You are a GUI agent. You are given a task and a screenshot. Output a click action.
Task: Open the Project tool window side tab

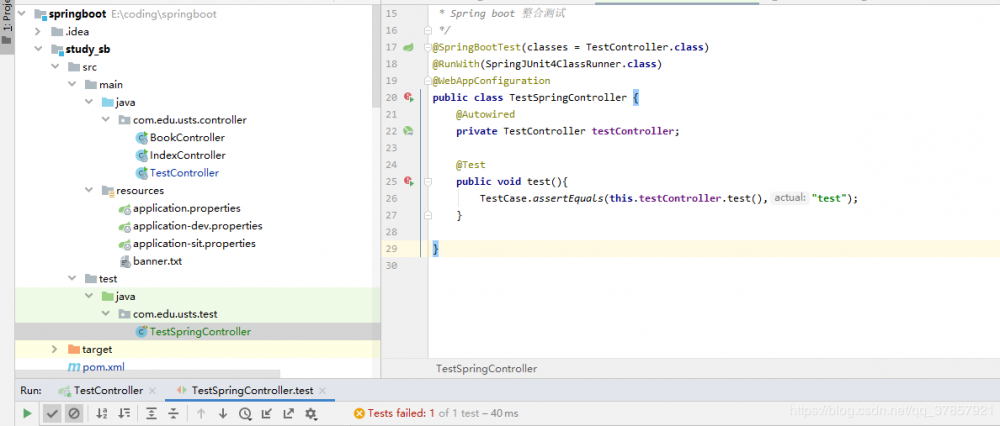6,26
